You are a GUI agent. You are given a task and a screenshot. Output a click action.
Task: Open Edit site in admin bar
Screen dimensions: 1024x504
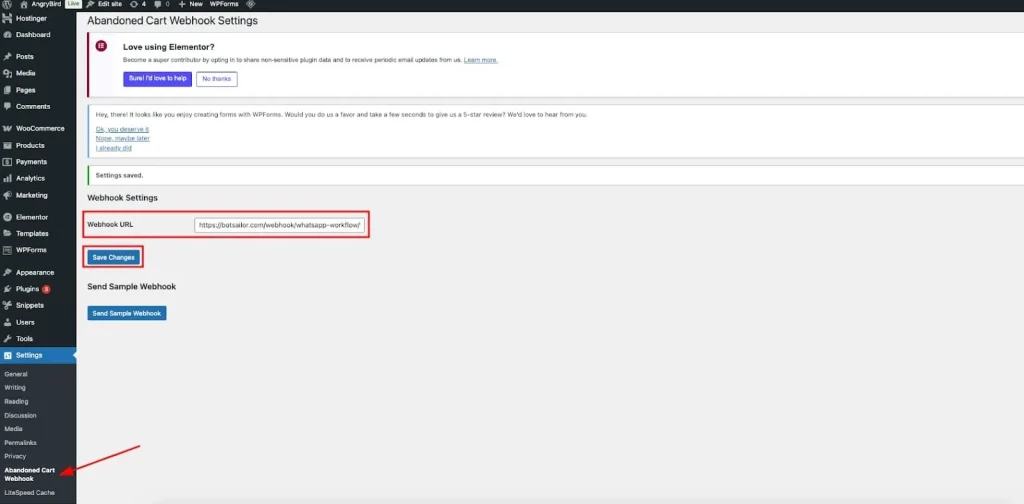pos(104,4)
